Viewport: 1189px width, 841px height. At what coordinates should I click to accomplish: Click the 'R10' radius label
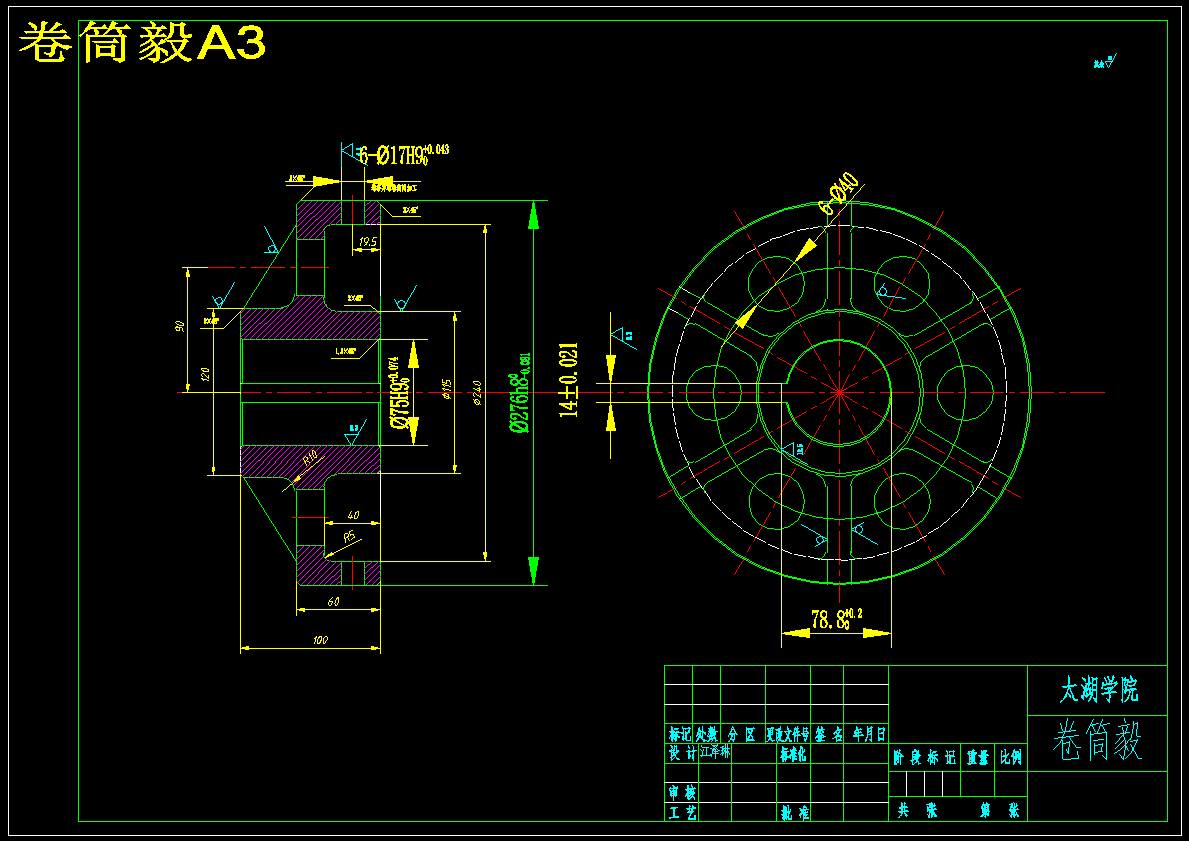(x=310, y=459)
